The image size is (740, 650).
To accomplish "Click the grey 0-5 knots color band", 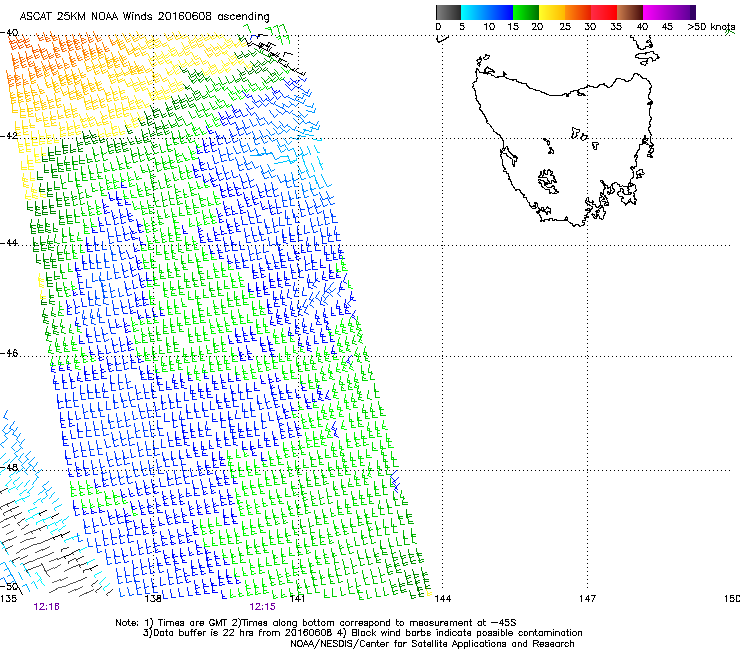I will 448,12.
